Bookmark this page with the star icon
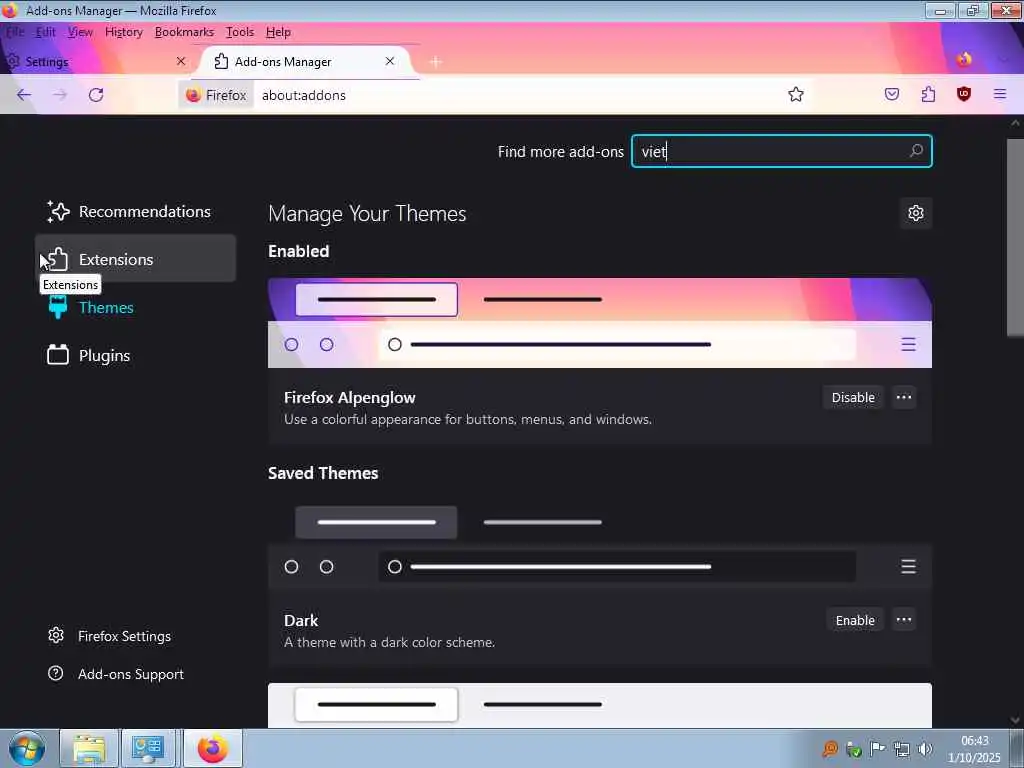This screenshot has width=1024, height=768. coord(795,95)
